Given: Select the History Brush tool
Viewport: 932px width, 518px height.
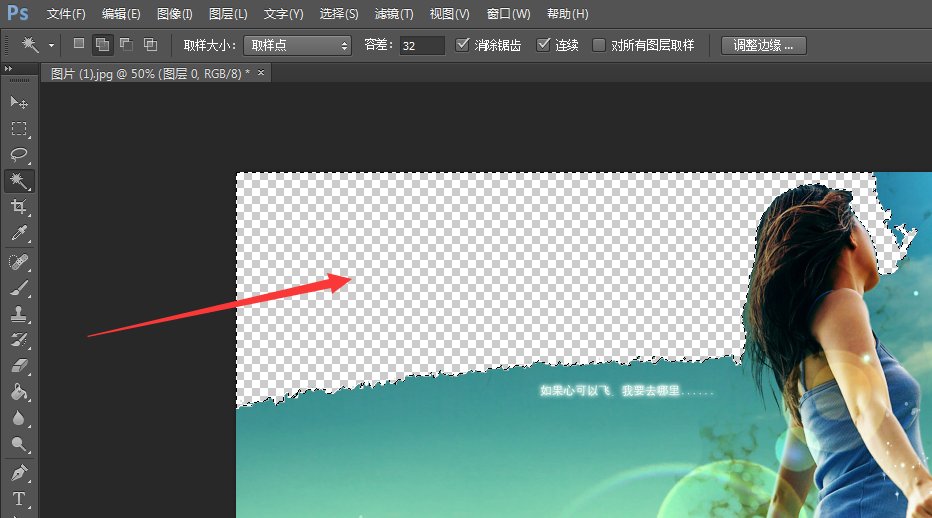Looking at the screenshot, I should tap(19, 340).
